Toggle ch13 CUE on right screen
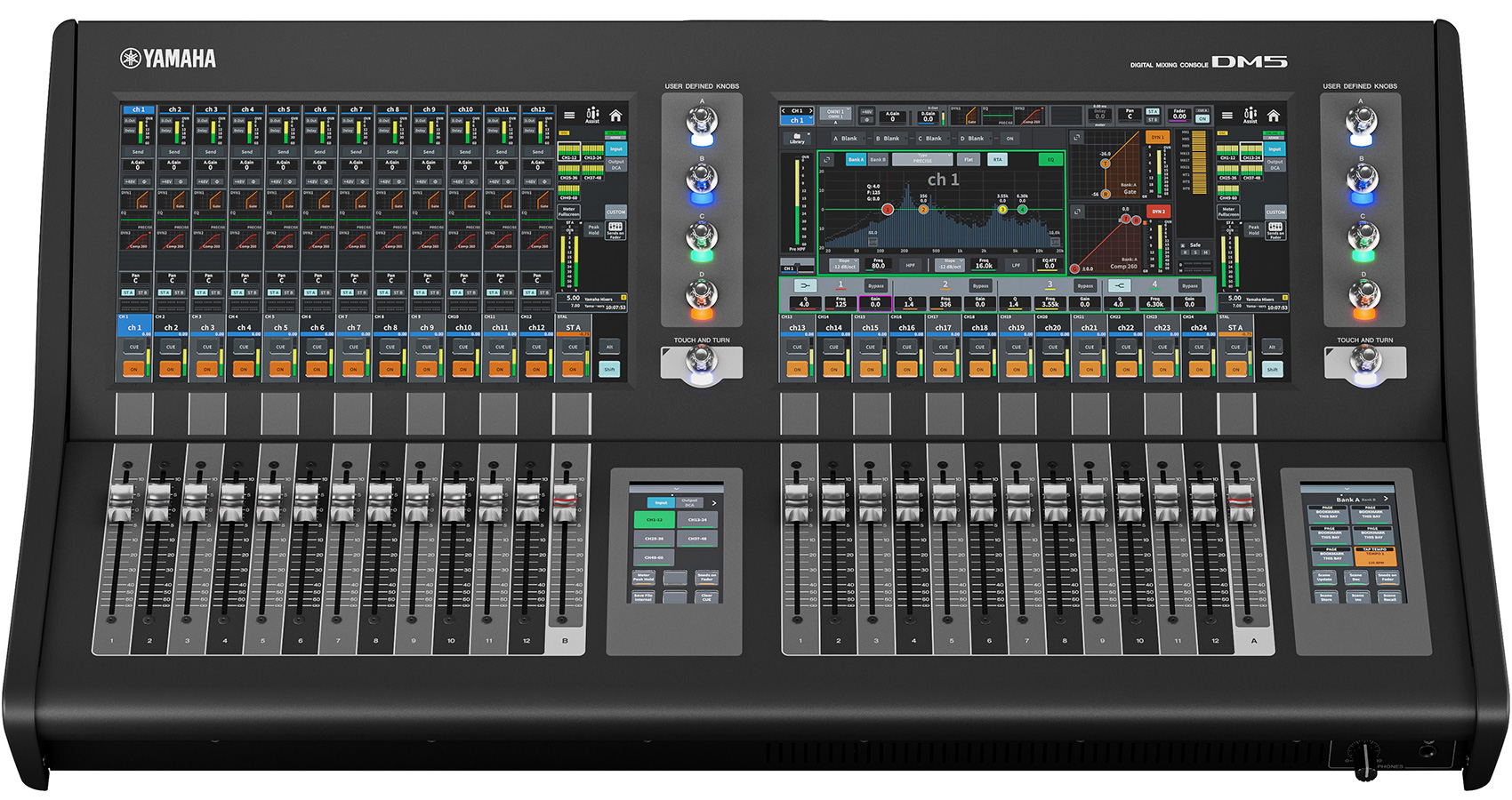The height and width of the screenshot is (800, 1512). [797, 347]
